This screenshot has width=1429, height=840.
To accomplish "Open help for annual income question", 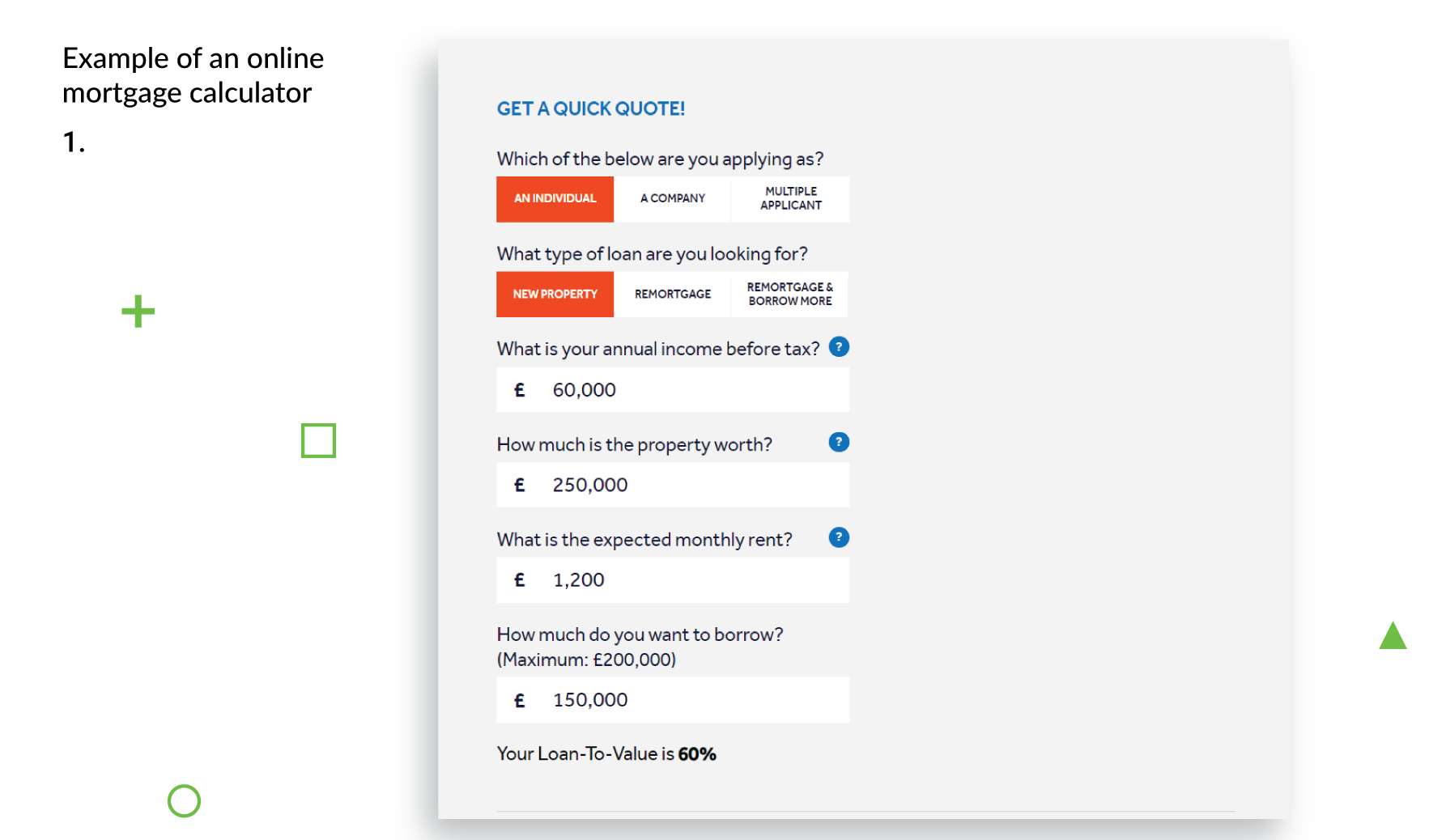I will (839, 347).
